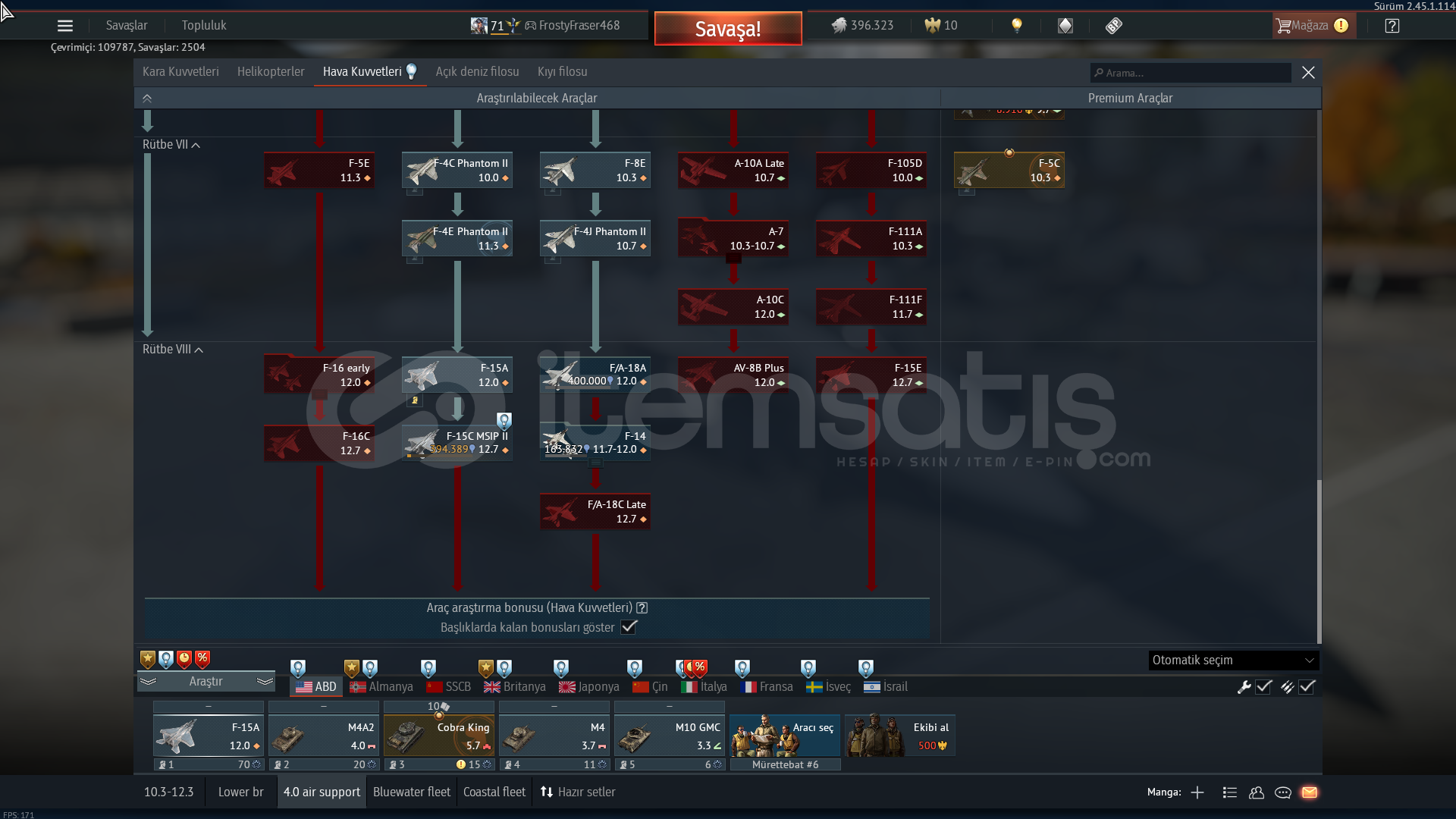The height and width of the screenshot is (819, 1456).
Task: Select Almanya nation
Action: [x=381, y=686]
